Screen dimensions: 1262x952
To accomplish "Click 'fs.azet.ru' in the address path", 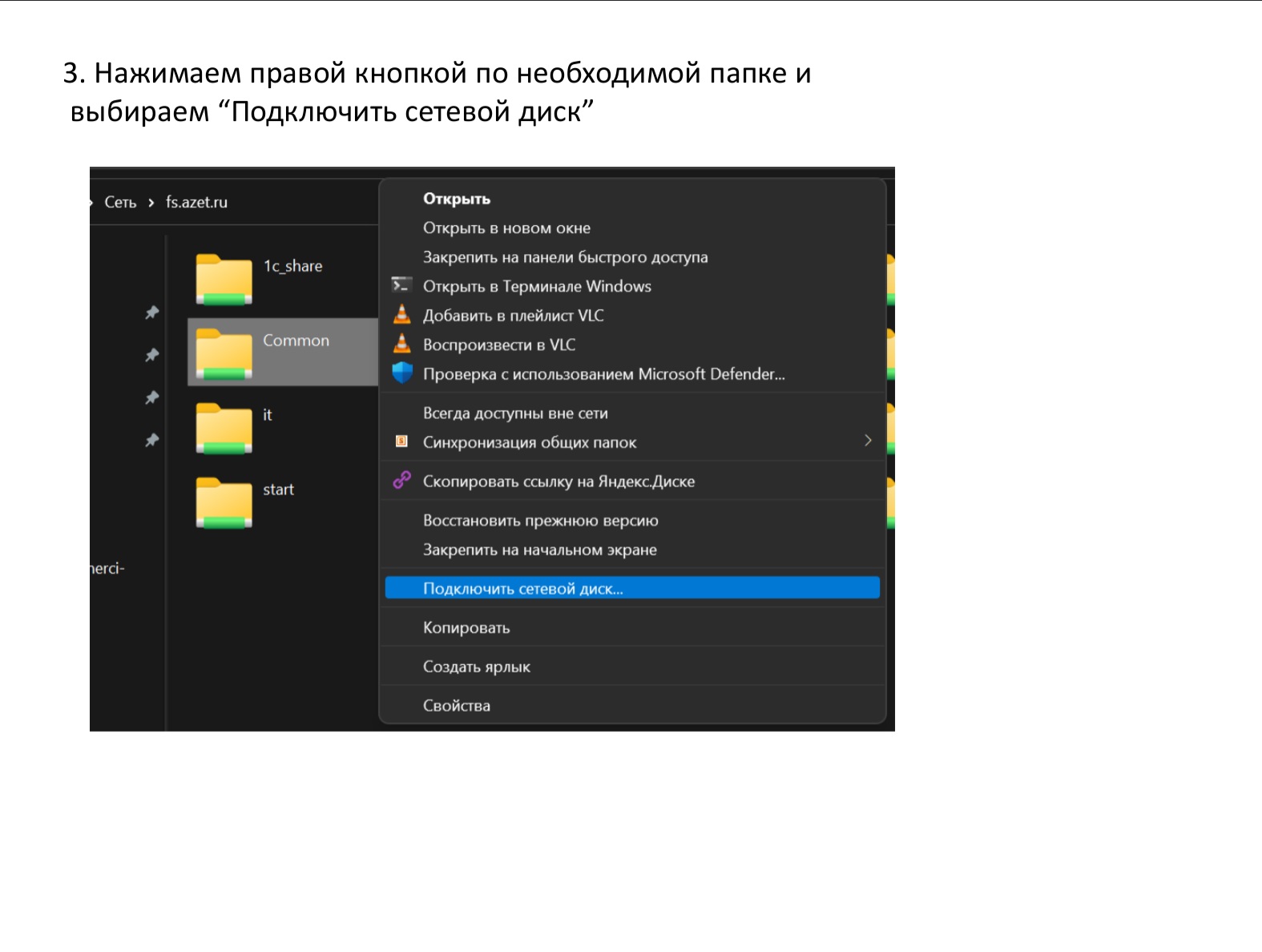I will 196,203.
